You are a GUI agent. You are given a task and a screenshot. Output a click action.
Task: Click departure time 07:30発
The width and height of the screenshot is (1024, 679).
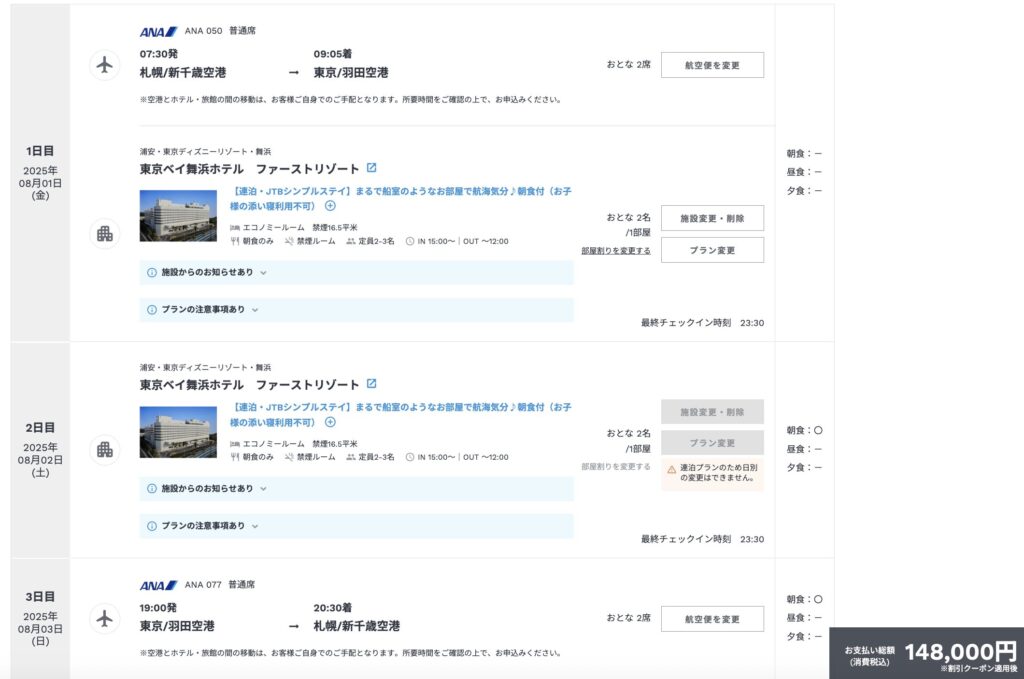(159, 54)
